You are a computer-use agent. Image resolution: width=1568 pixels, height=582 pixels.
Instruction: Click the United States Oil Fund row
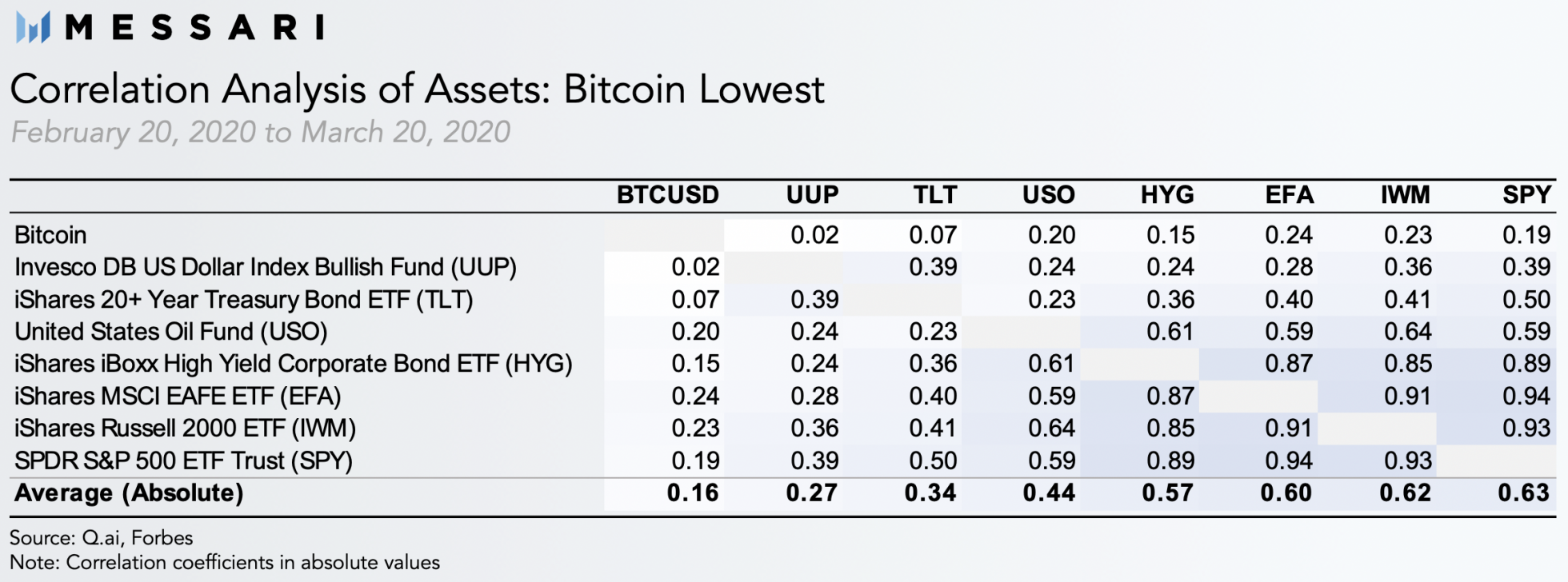pyautogui.click(x=171, y=332)
